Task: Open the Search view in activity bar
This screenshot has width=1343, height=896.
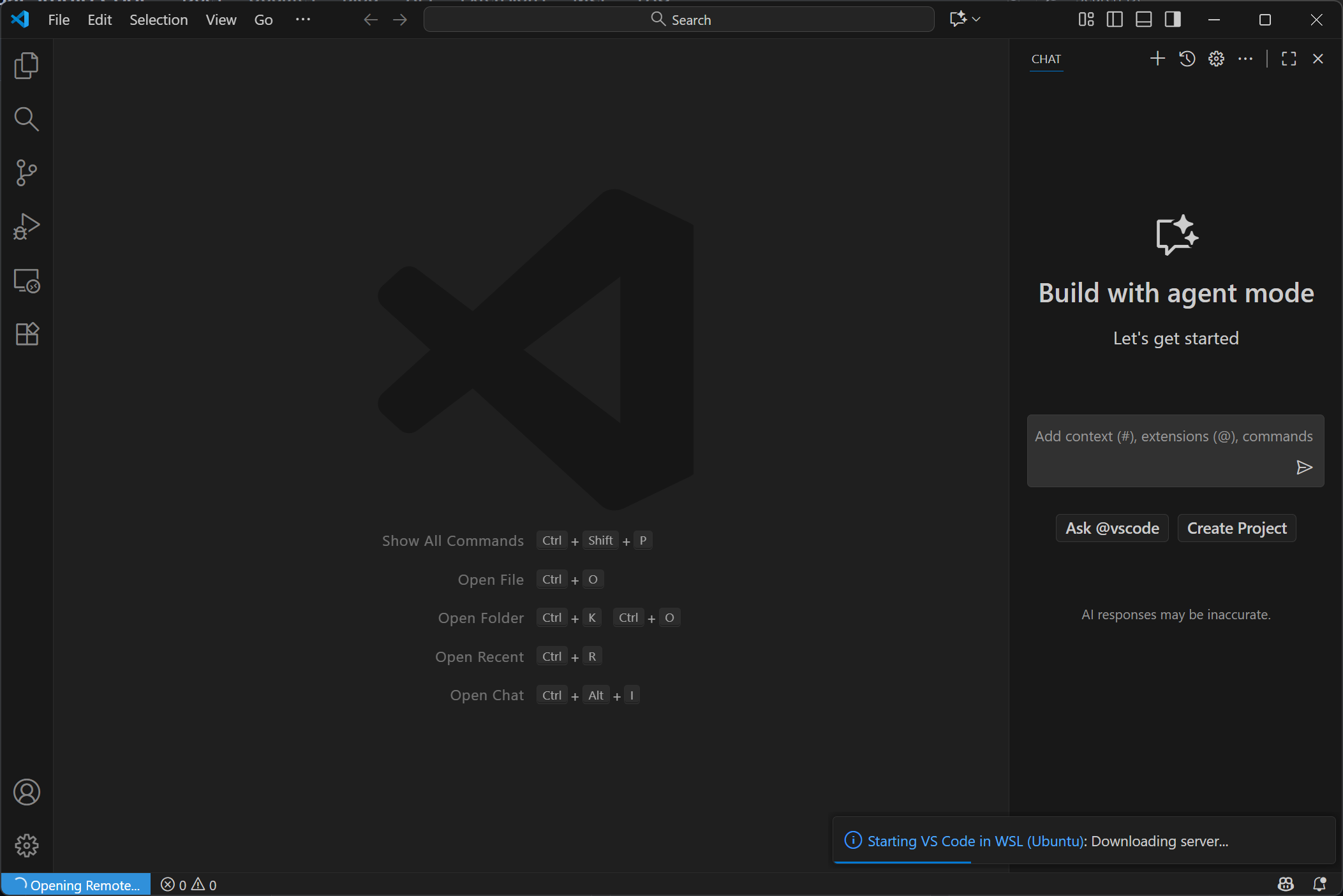Action: pyautogui.click(x=26, y=119)
